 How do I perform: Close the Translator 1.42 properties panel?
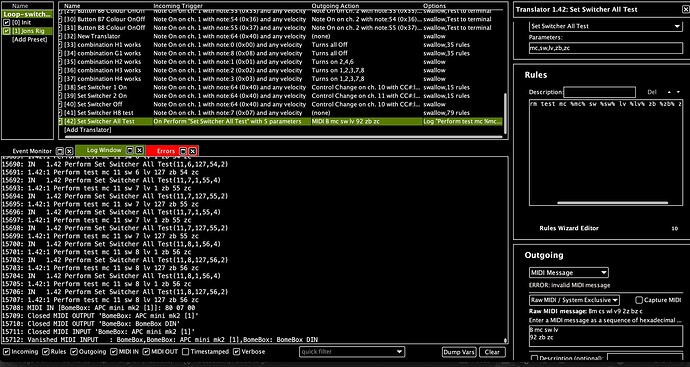point(686,9)
